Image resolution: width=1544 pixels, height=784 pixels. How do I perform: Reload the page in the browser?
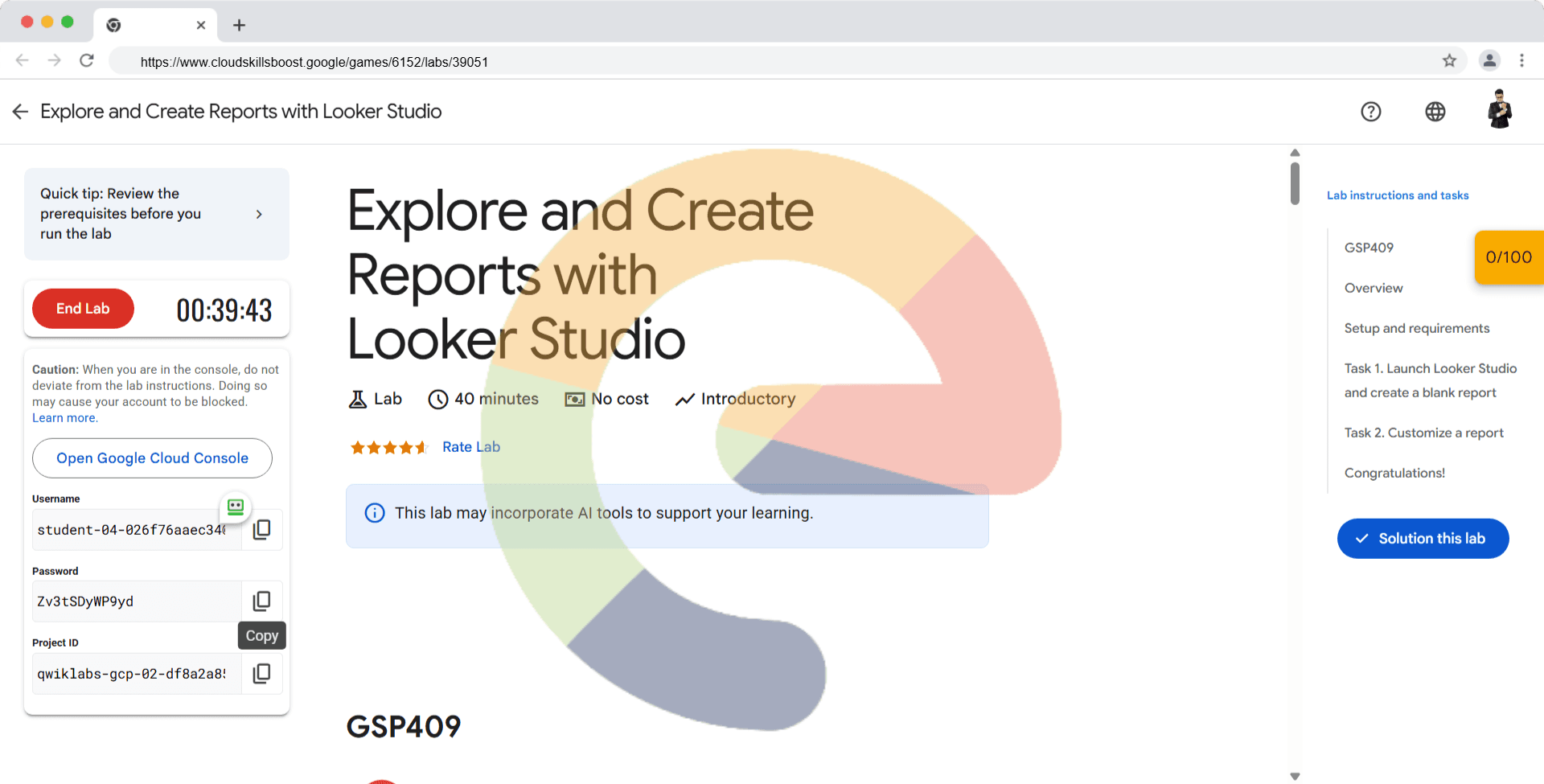87,61
